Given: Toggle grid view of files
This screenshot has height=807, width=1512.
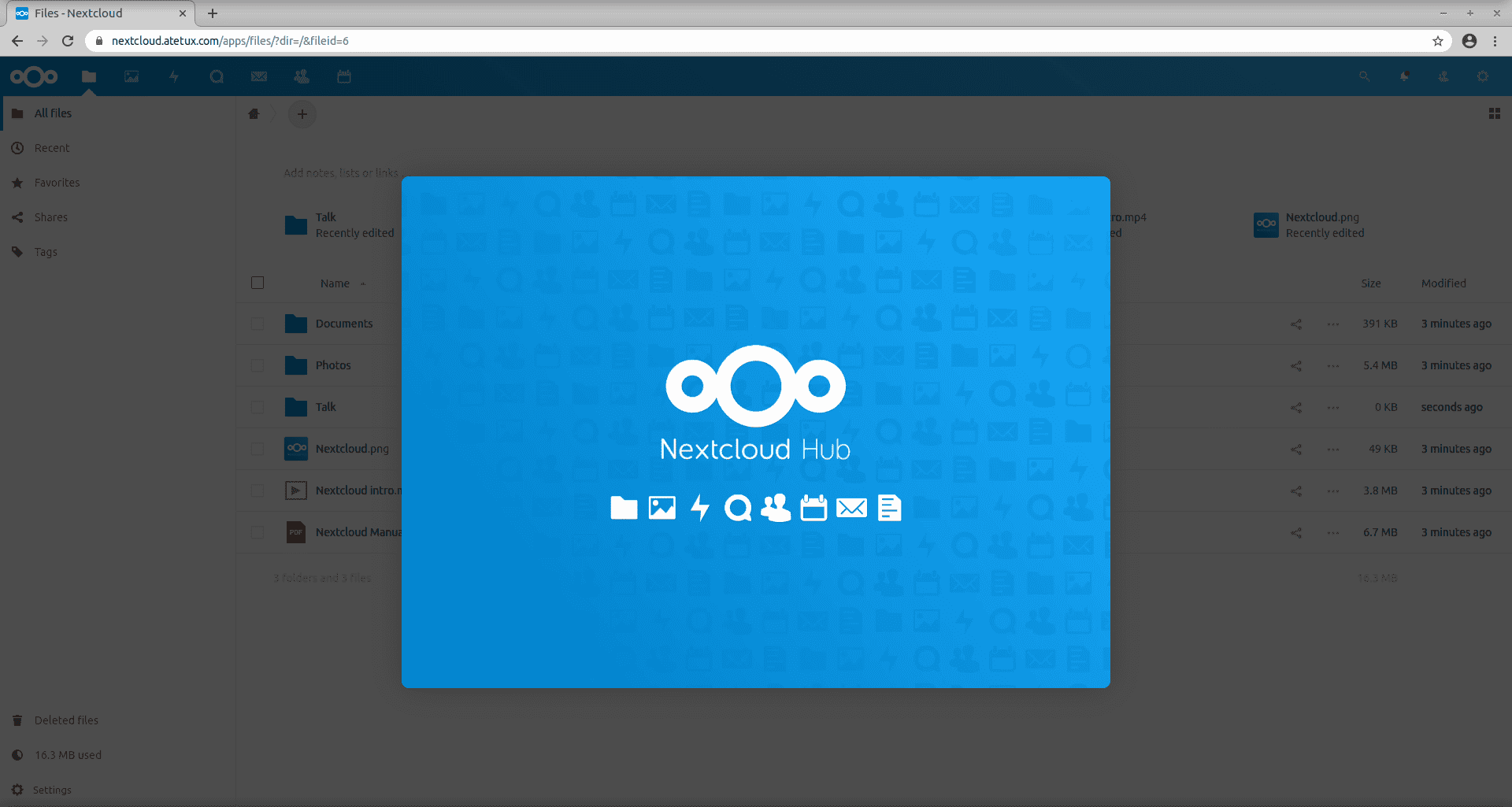Looking at the screenshot, I should (1495, 113).
